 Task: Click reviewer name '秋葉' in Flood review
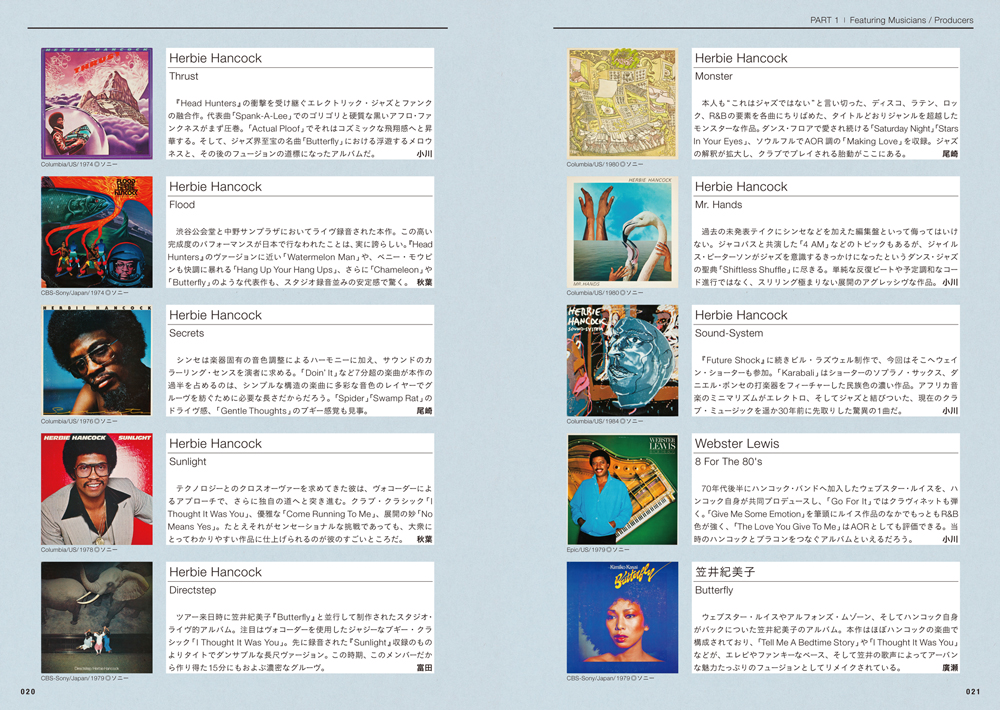pos(425,282)
